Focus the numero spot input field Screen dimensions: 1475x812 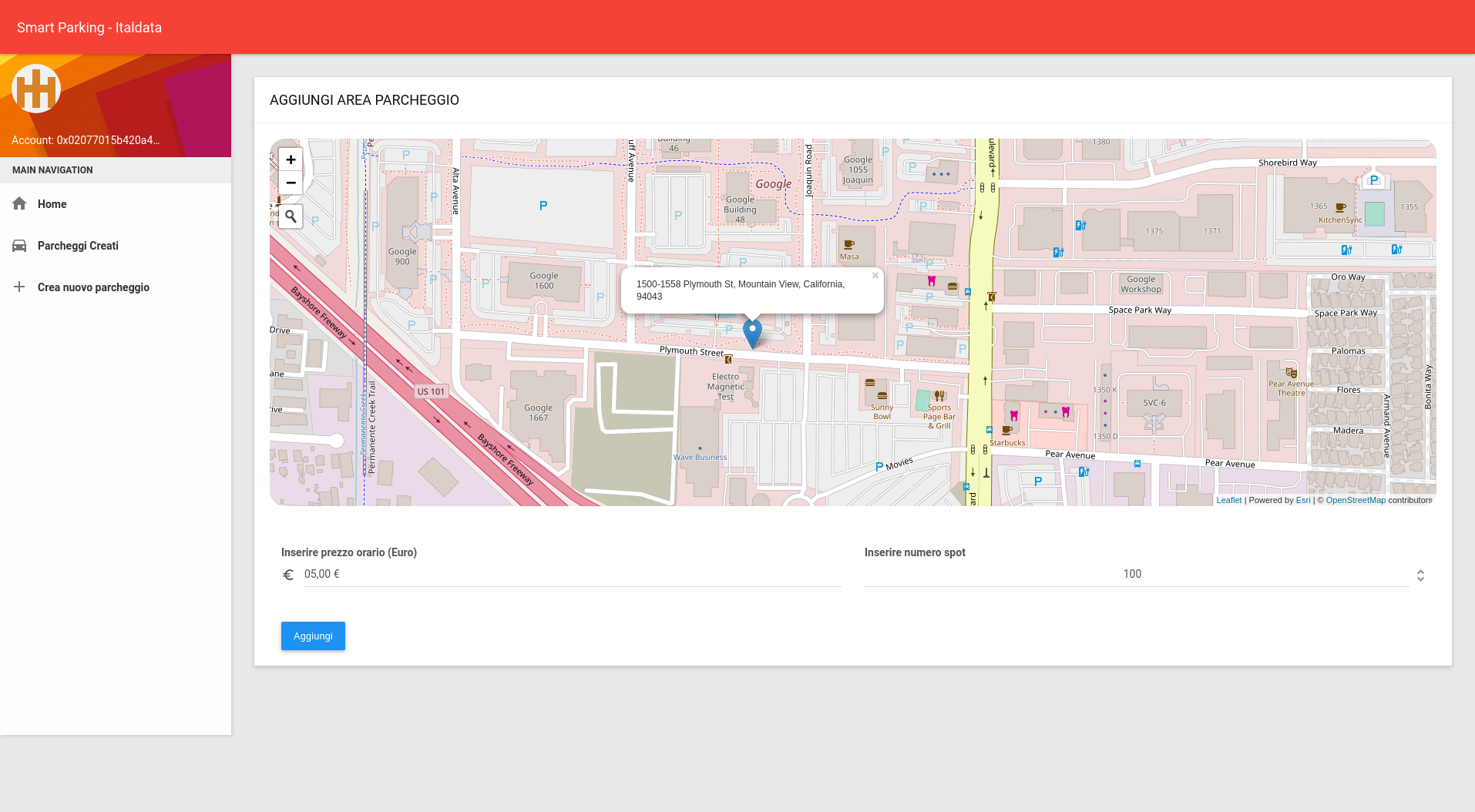point(1137,574)
